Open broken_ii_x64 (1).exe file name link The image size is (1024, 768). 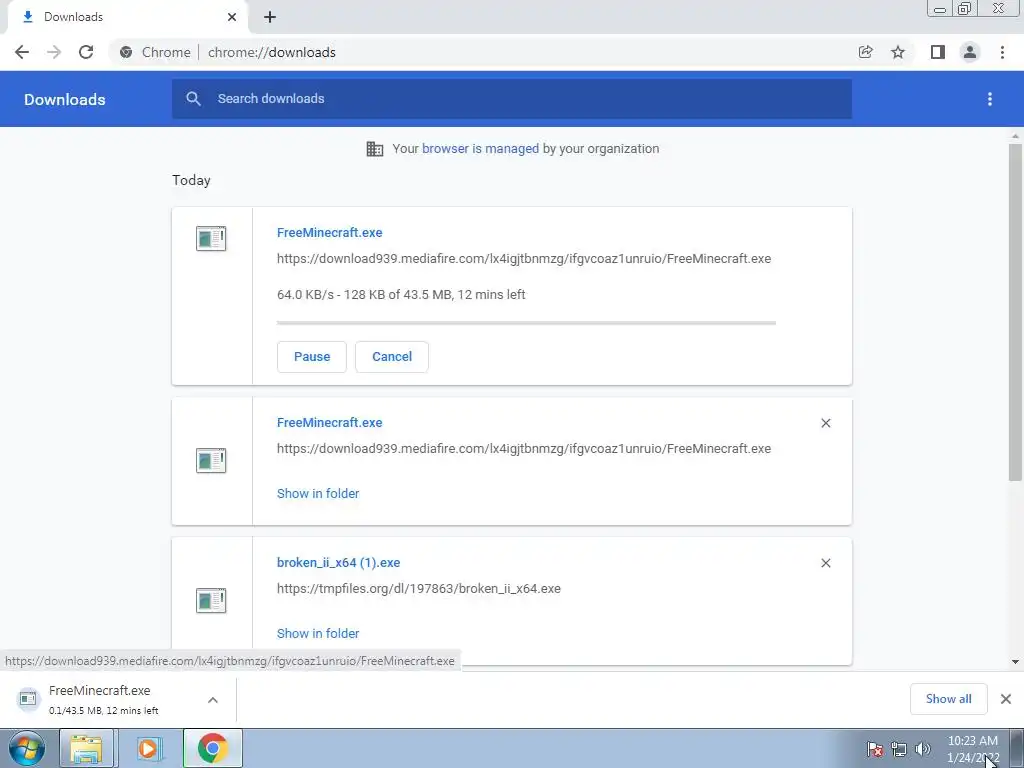click(x=338, y=562)
